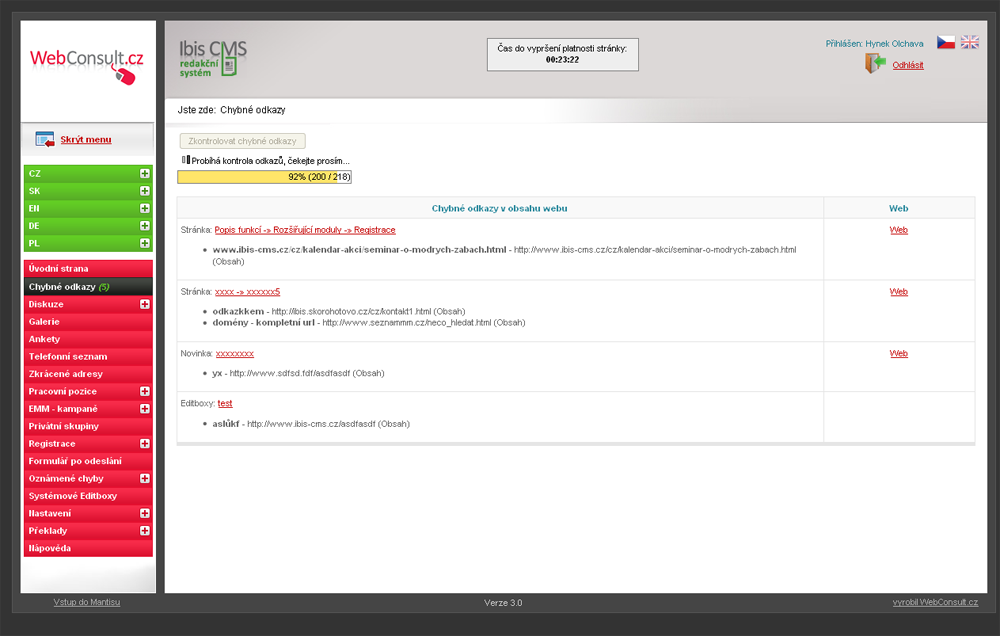Click Web link in xxxxxx5 row

click(899, 292)
